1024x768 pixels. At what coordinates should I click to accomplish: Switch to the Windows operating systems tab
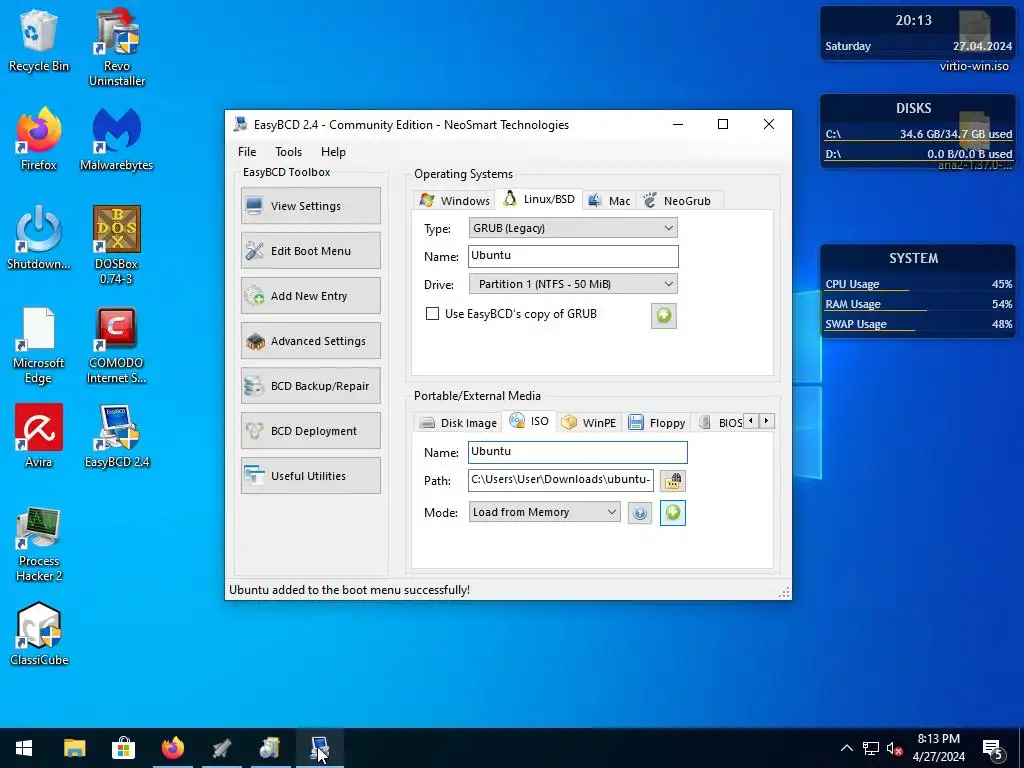(455, 200)
